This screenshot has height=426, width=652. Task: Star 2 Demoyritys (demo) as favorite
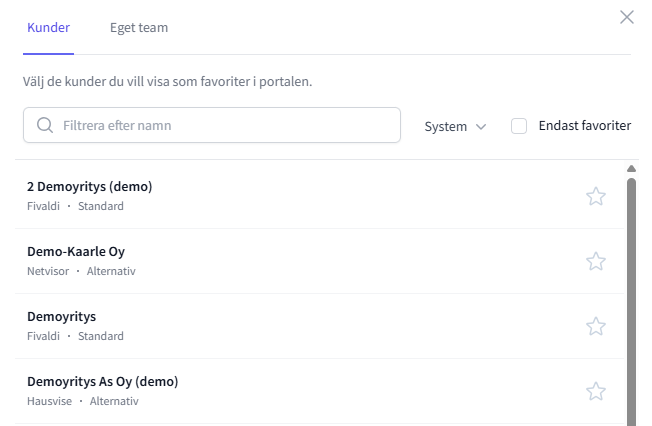pyautogui.click(x=596, y=196)
